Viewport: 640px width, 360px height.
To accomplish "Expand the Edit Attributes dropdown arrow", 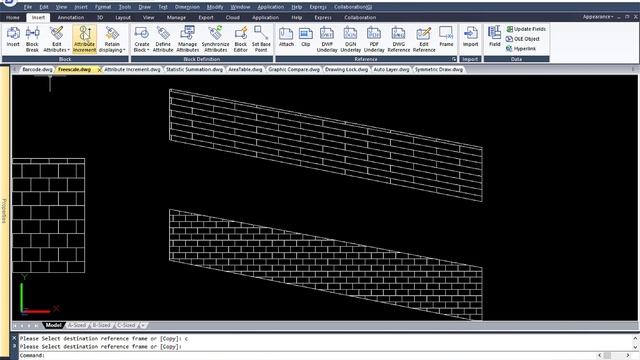I will click(x=69, y=50).
